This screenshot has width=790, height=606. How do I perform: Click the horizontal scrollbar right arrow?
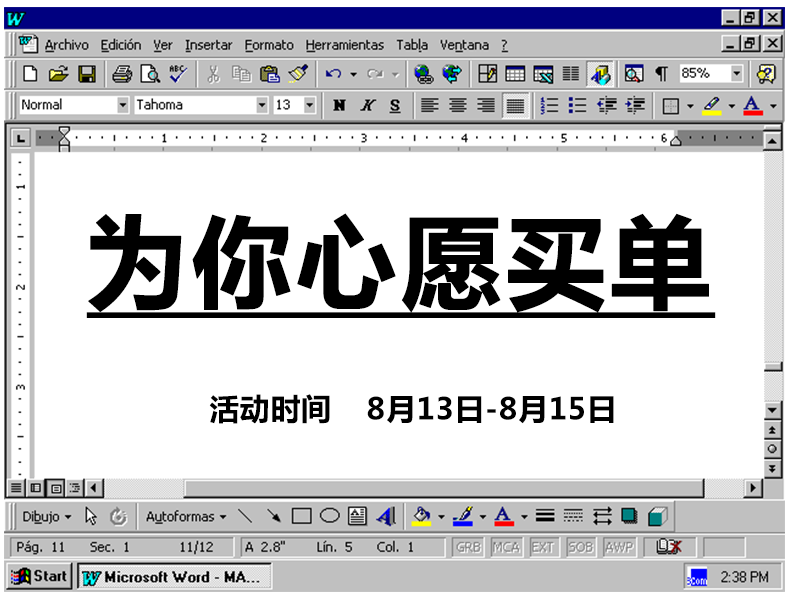(x=753, y=488)
